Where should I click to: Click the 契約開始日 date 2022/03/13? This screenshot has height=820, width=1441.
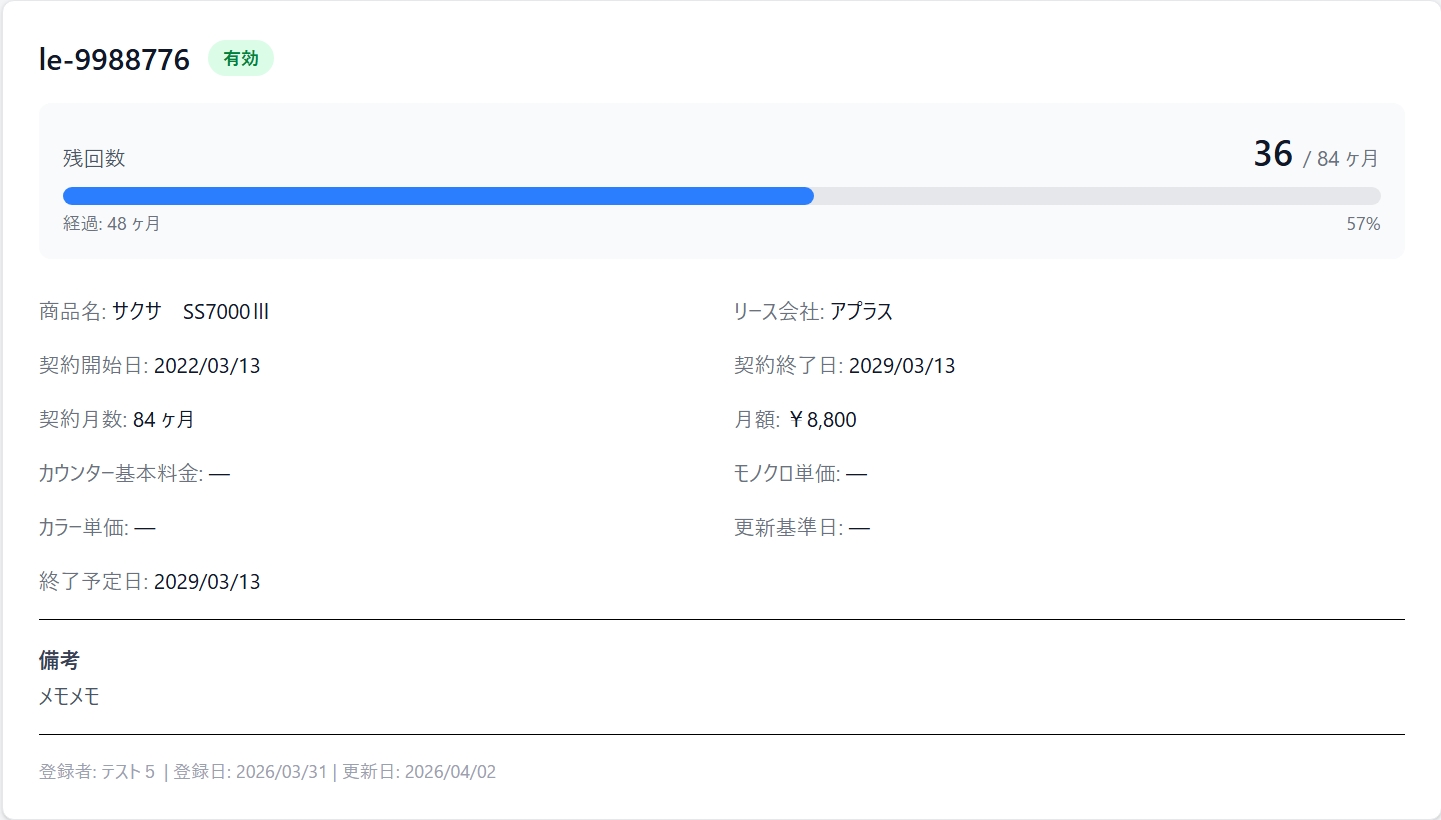[208, 365]
